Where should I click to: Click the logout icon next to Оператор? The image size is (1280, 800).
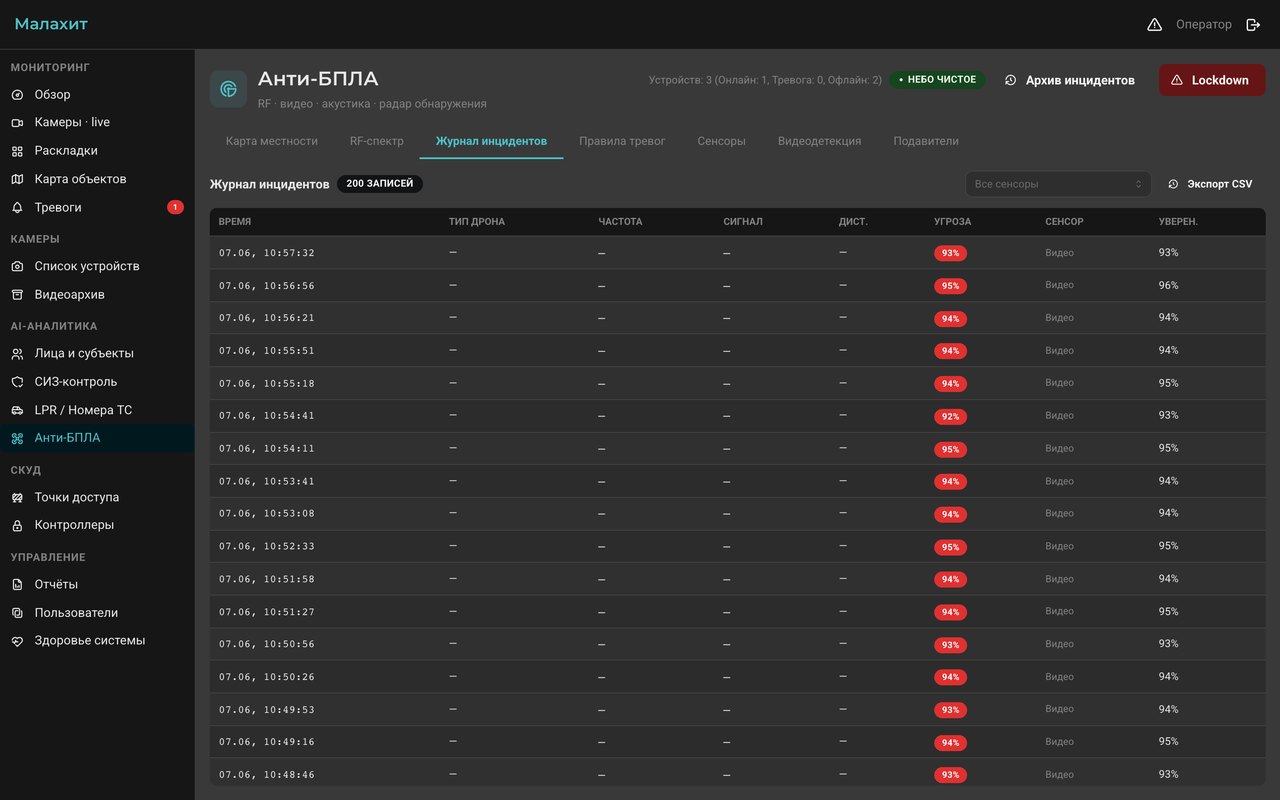(x=1253, y=24)
